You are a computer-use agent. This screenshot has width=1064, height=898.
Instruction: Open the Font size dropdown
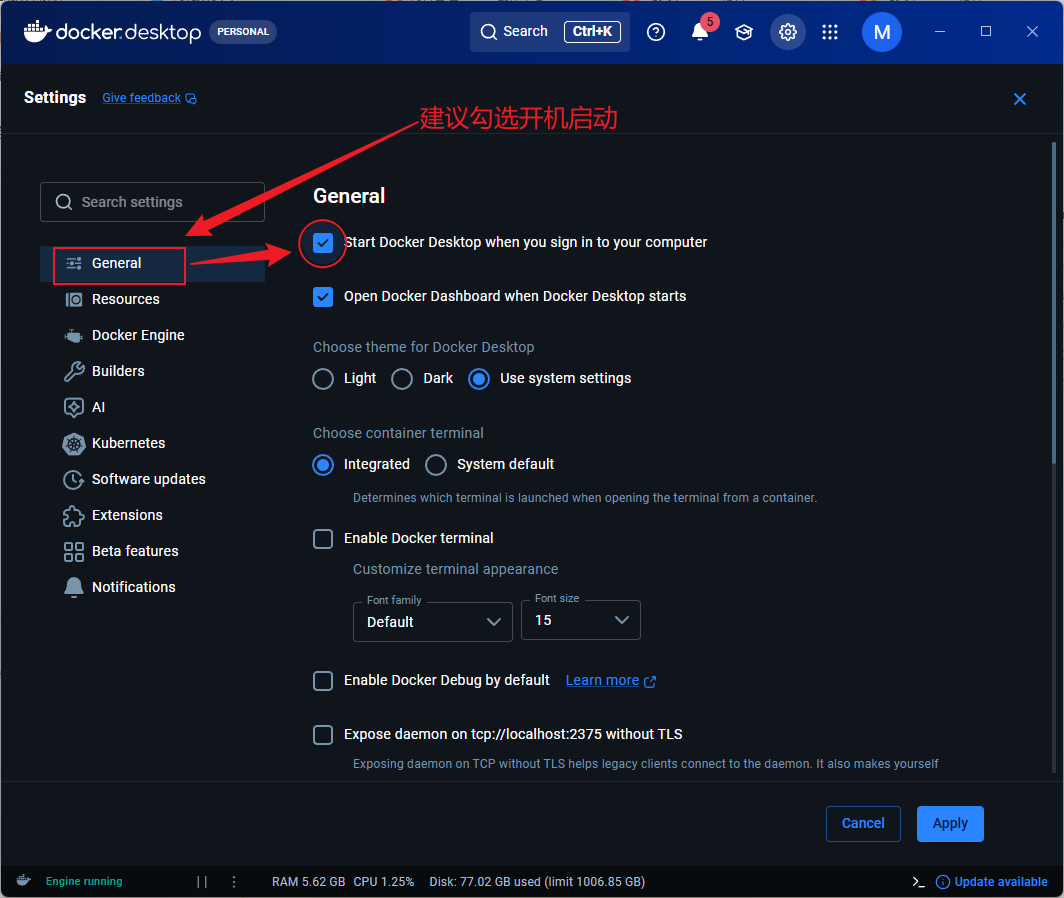pos(581,620)
